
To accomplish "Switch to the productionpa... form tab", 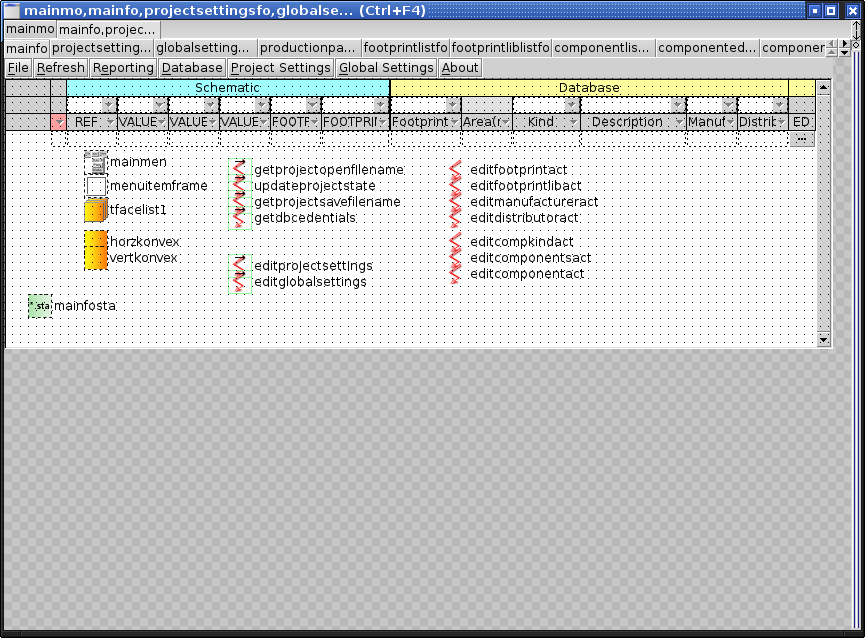I will point(308,48).
